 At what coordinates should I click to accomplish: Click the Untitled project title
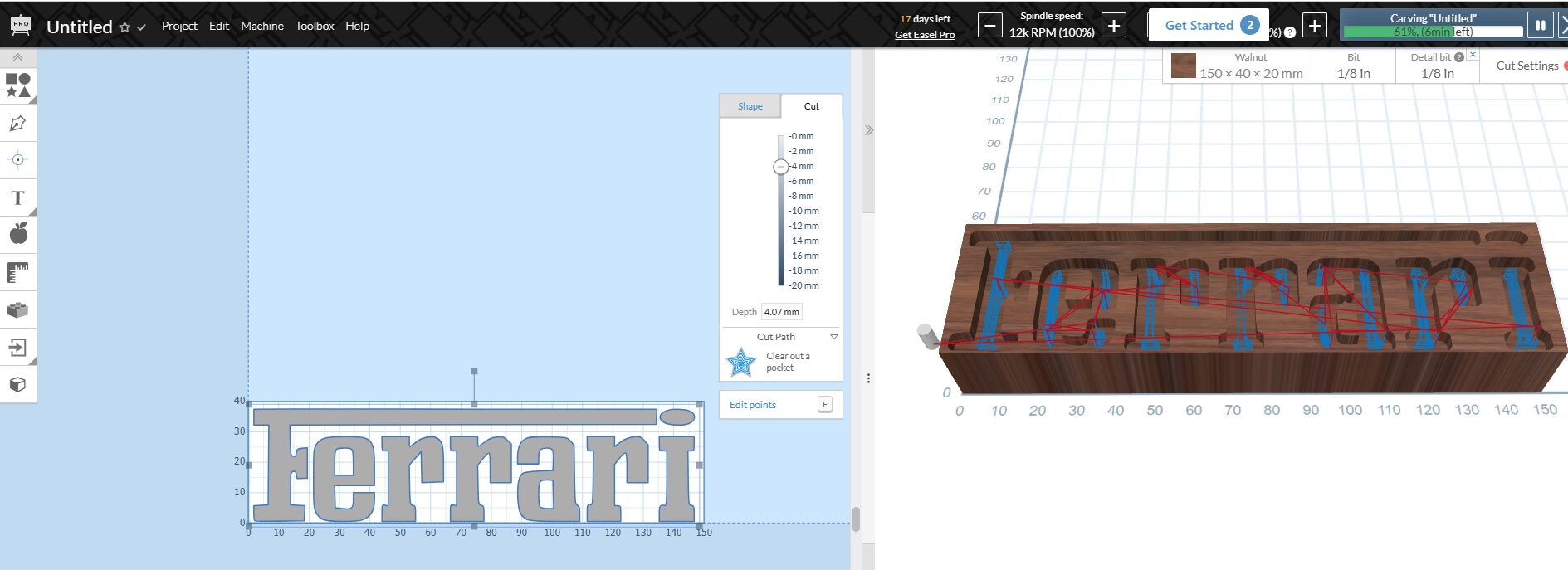tap(80, 27)
